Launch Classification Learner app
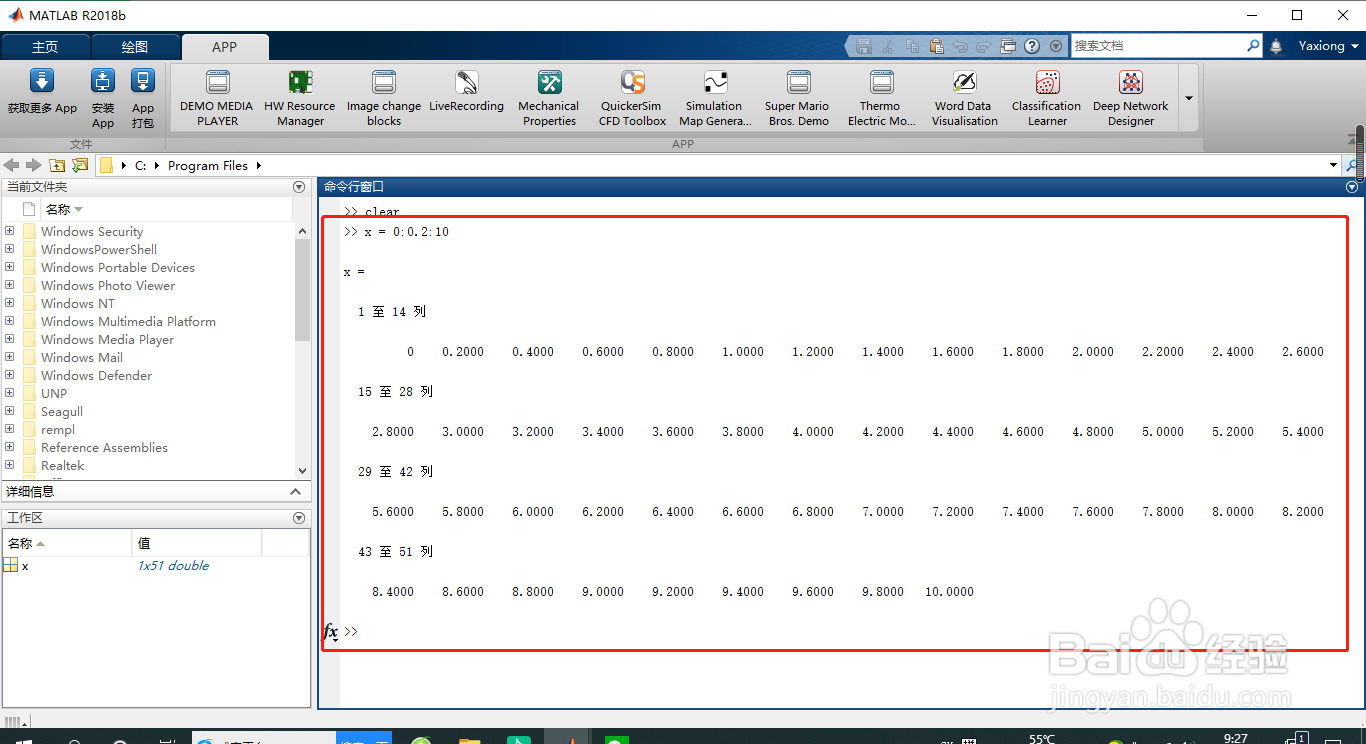The image size is (1366, 744). tap(1047, 98)
